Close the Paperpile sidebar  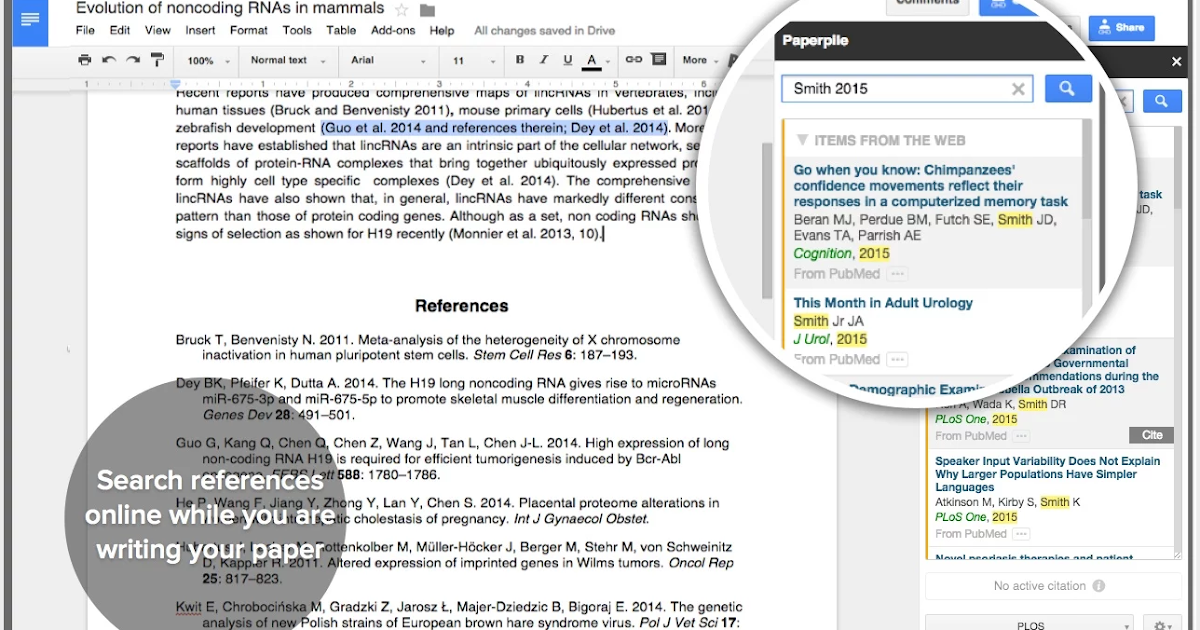coord(1177,62)
